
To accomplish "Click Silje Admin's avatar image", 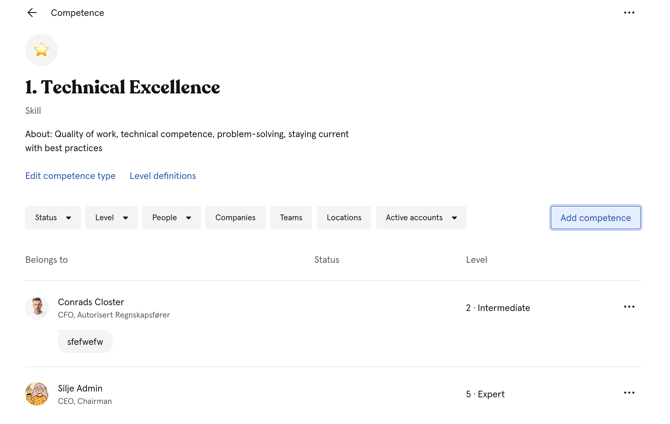I will pyautogui.click(x=37, y=394).
